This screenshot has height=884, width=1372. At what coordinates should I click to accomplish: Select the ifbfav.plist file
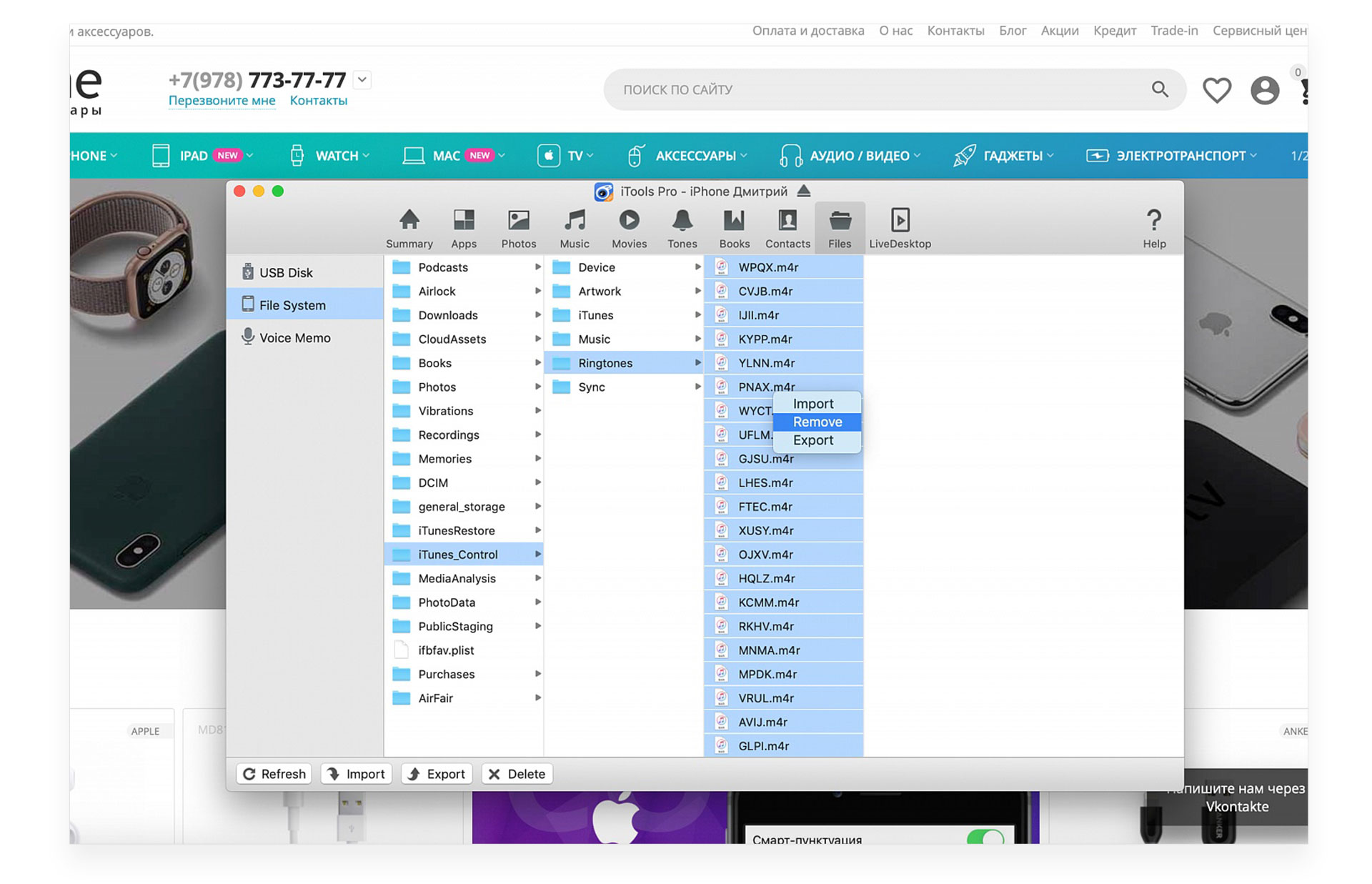click(x=464, y=650)
